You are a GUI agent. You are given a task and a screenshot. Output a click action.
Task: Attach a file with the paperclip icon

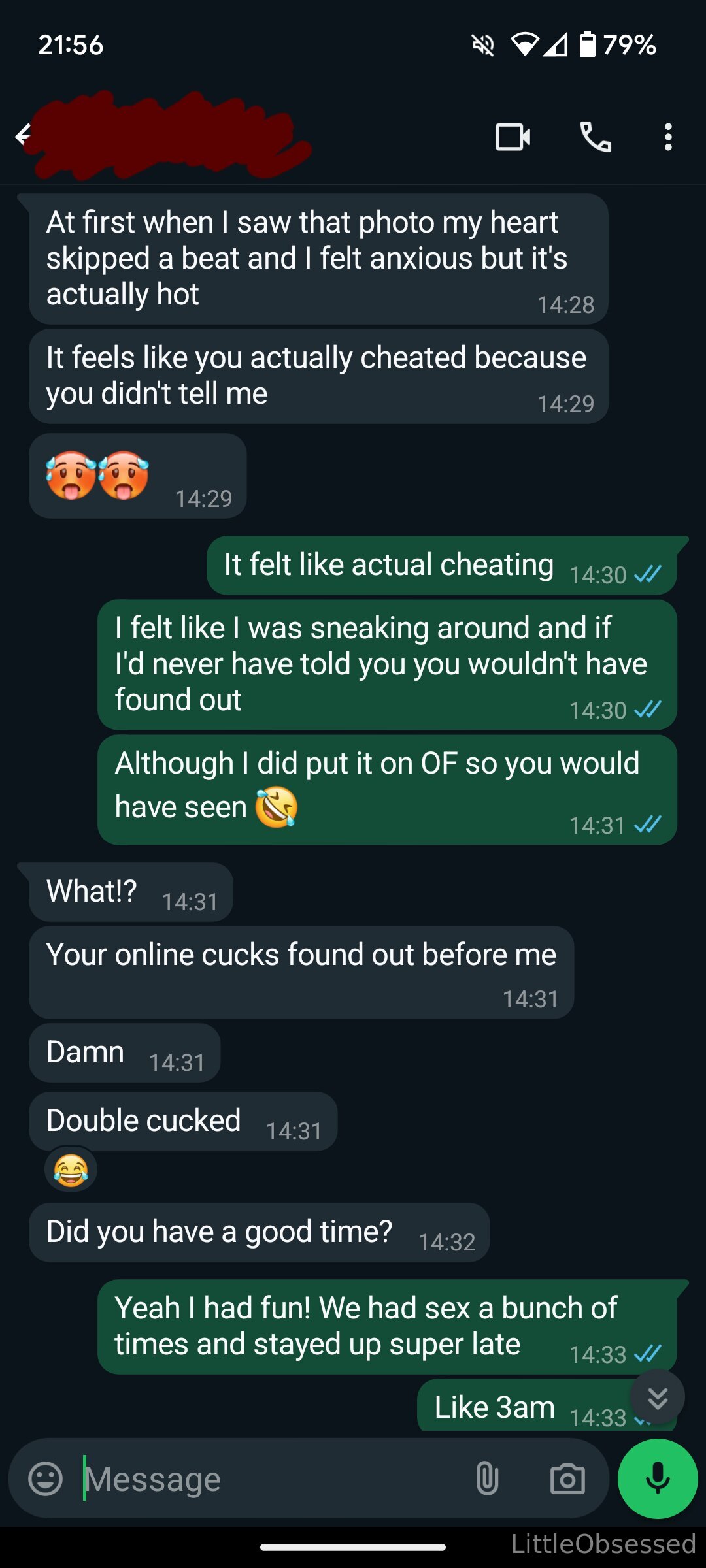point(487,1478)
